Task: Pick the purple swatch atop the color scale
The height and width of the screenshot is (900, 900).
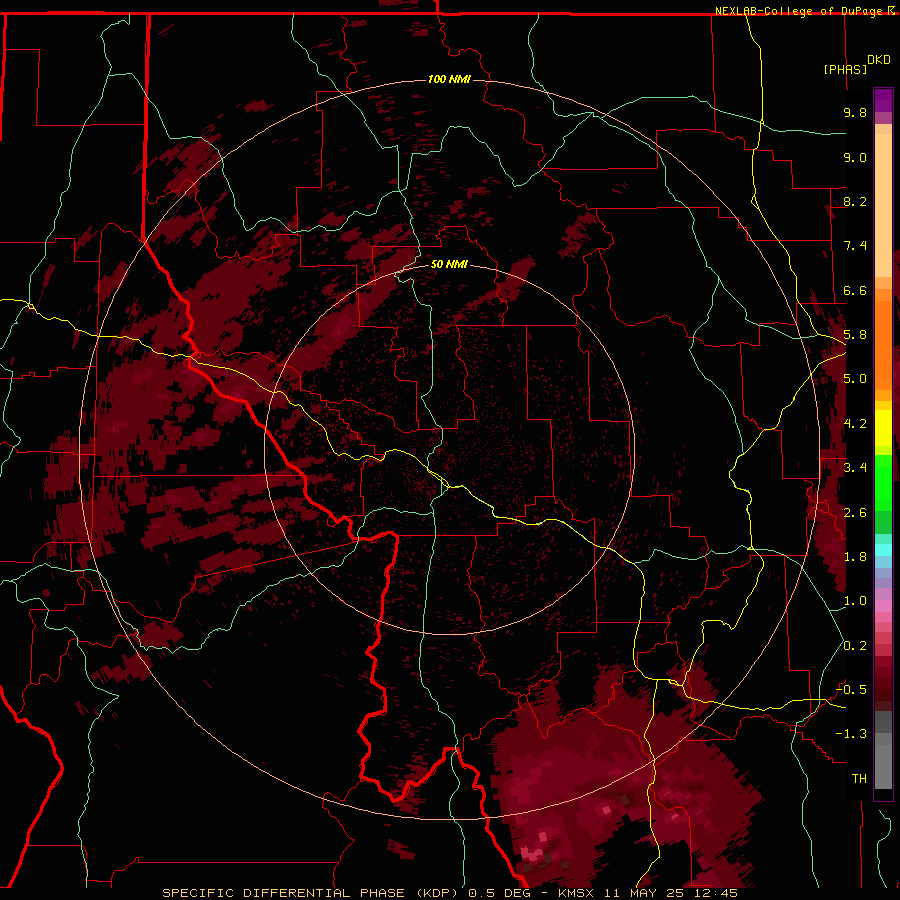Action: [883, 100]
